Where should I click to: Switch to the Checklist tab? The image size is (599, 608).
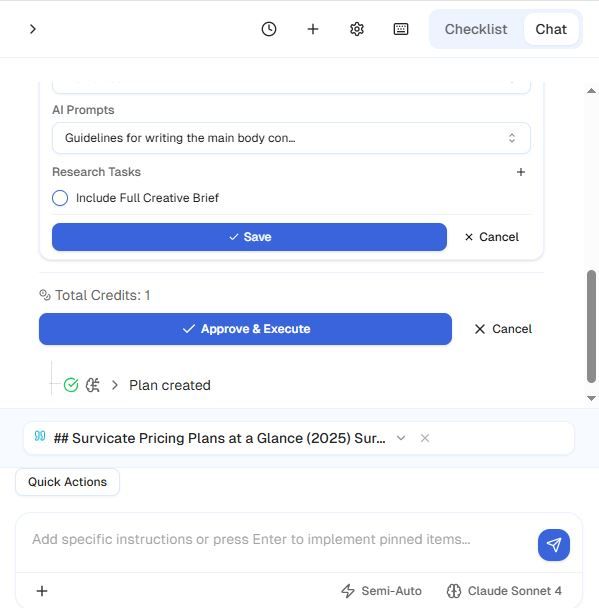pos(476,29)
